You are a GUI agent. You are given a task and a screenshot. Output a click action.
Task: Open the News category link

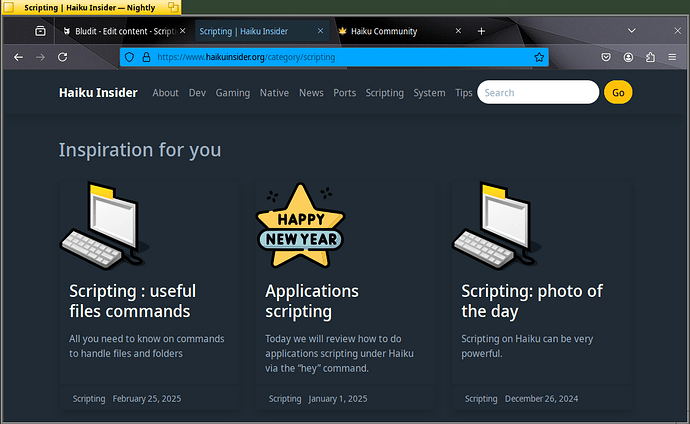point(311,93)
